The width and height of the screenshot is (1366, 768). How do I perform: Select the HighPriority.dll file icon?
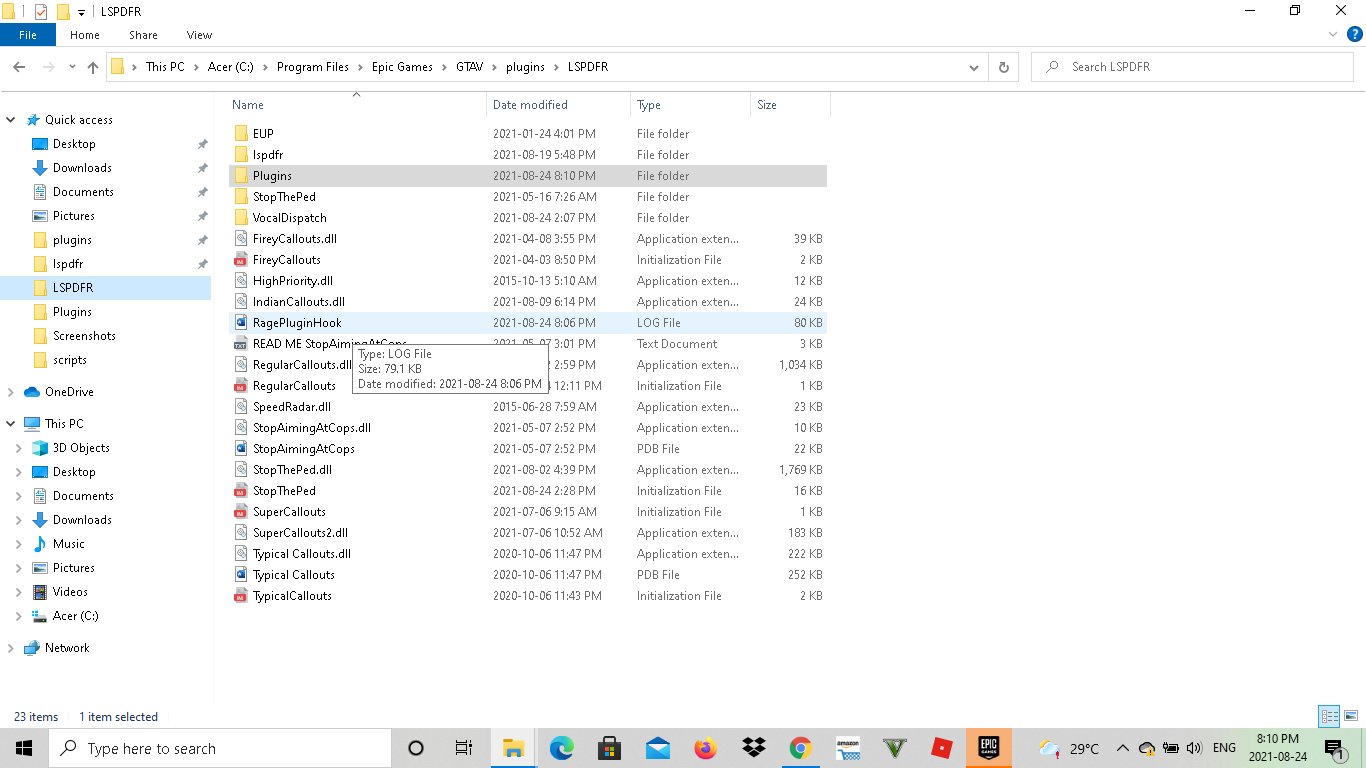point(241,281)
